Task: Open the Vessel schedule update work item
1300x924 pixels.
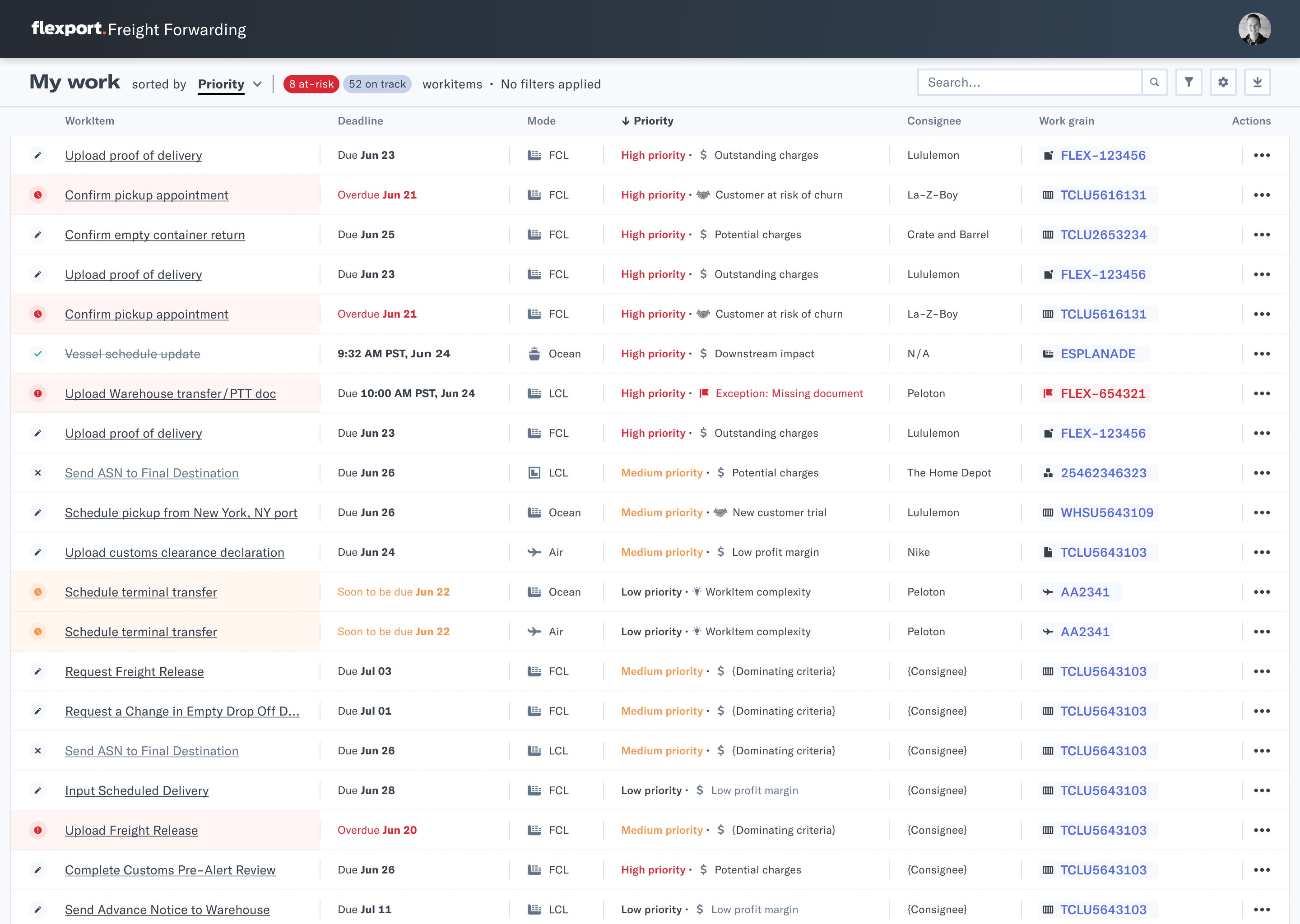Action: [133, 354]
